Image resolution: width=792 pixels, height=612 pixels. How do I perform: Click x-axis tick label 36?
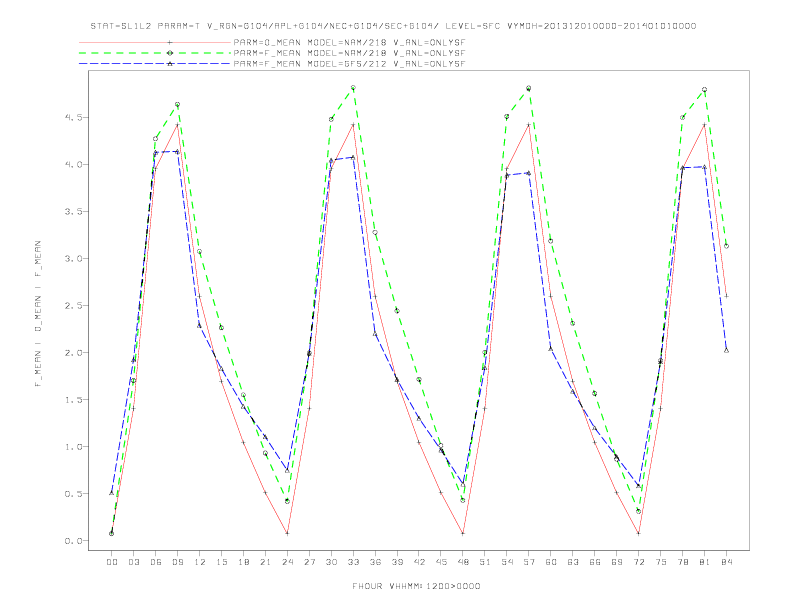click(x=375, y=562)
